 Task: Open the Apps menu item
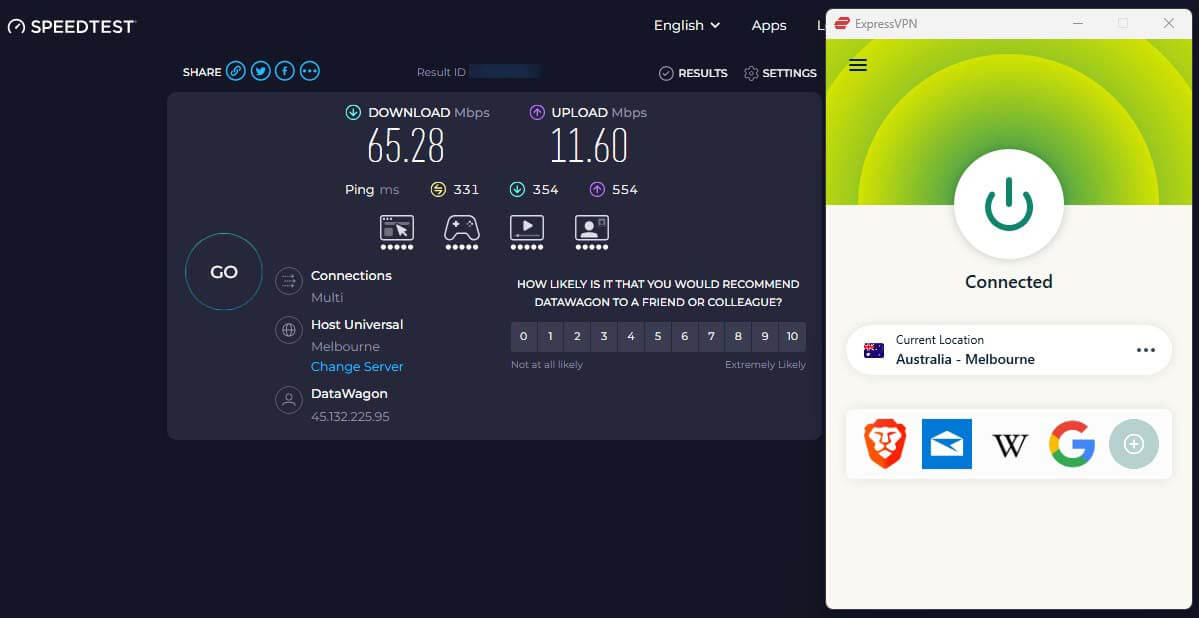tap(768, 25)
